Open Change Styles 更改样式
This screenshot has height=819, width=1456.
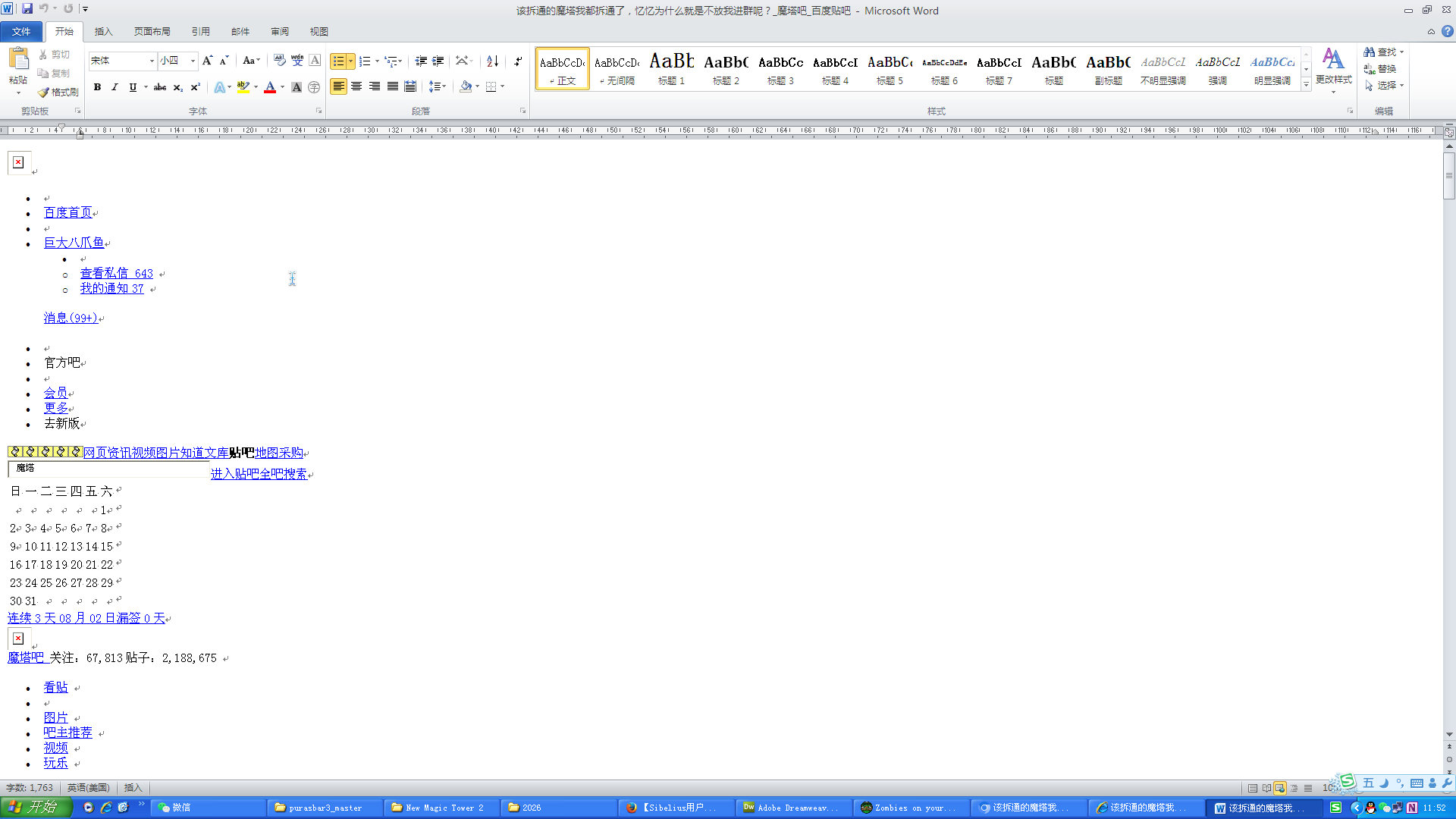[1333, 70]
